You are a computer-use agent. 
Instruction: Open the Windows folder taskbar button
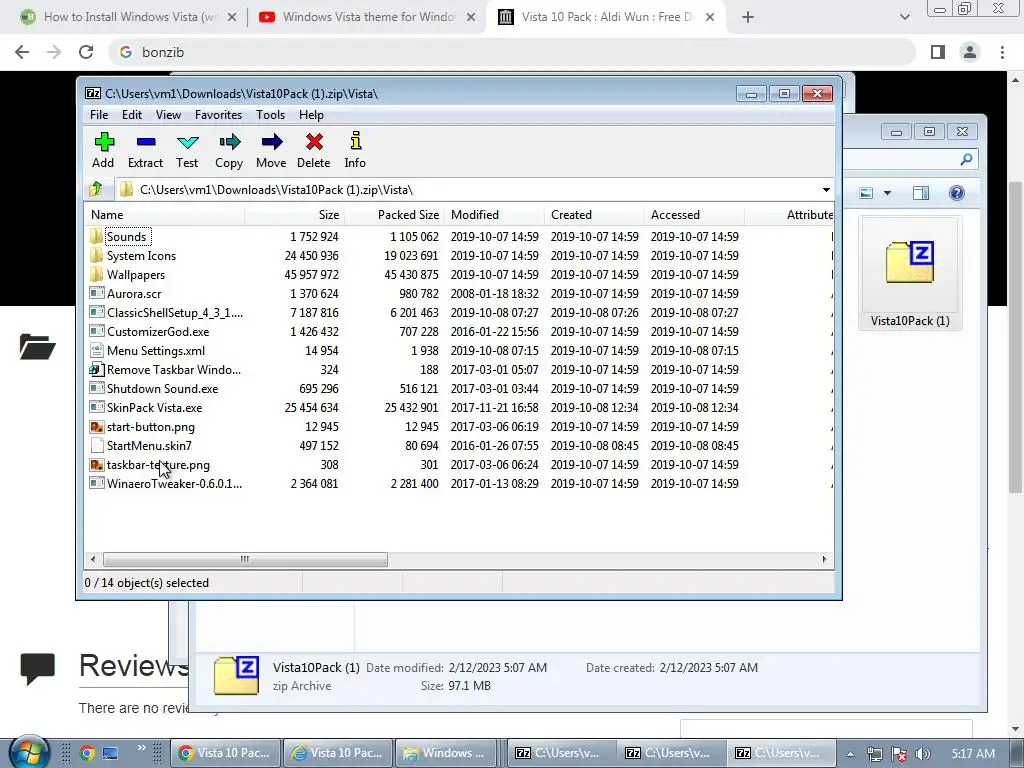[x=448, y=753]
